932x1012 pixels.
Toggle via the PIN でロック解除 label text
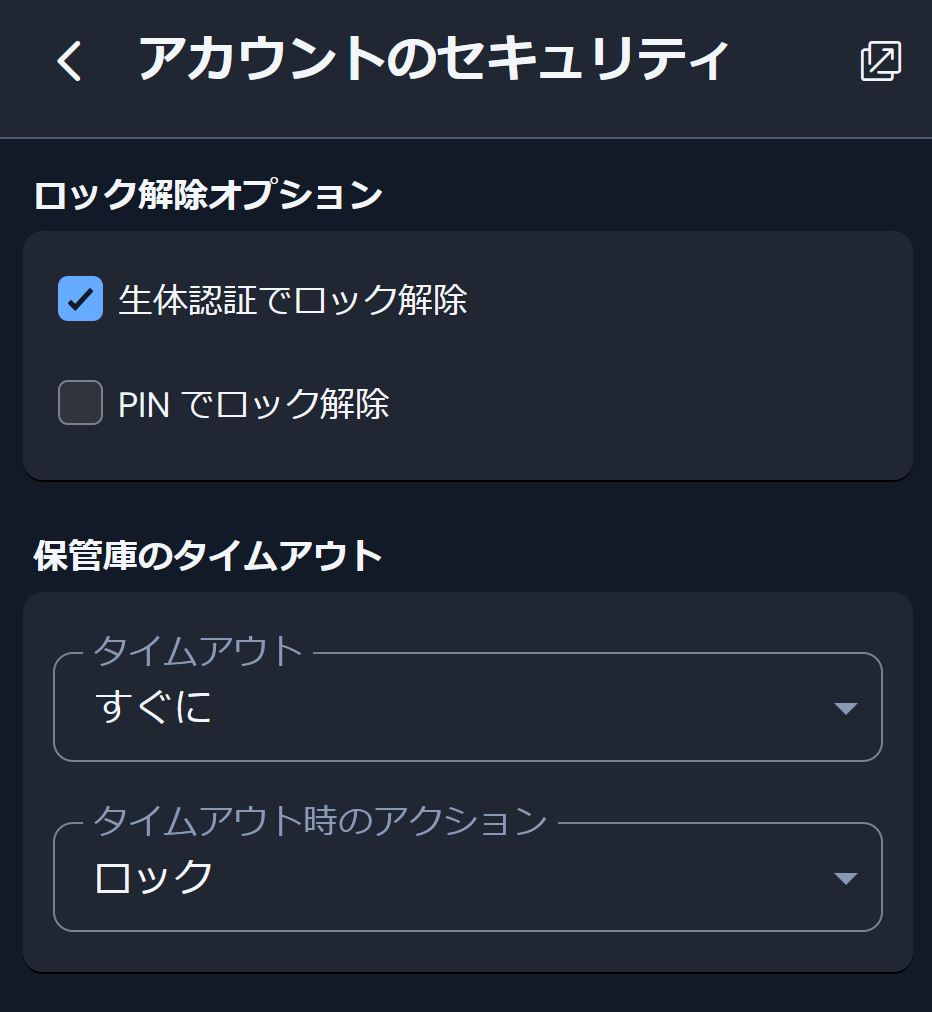click(x=254, y=404)
